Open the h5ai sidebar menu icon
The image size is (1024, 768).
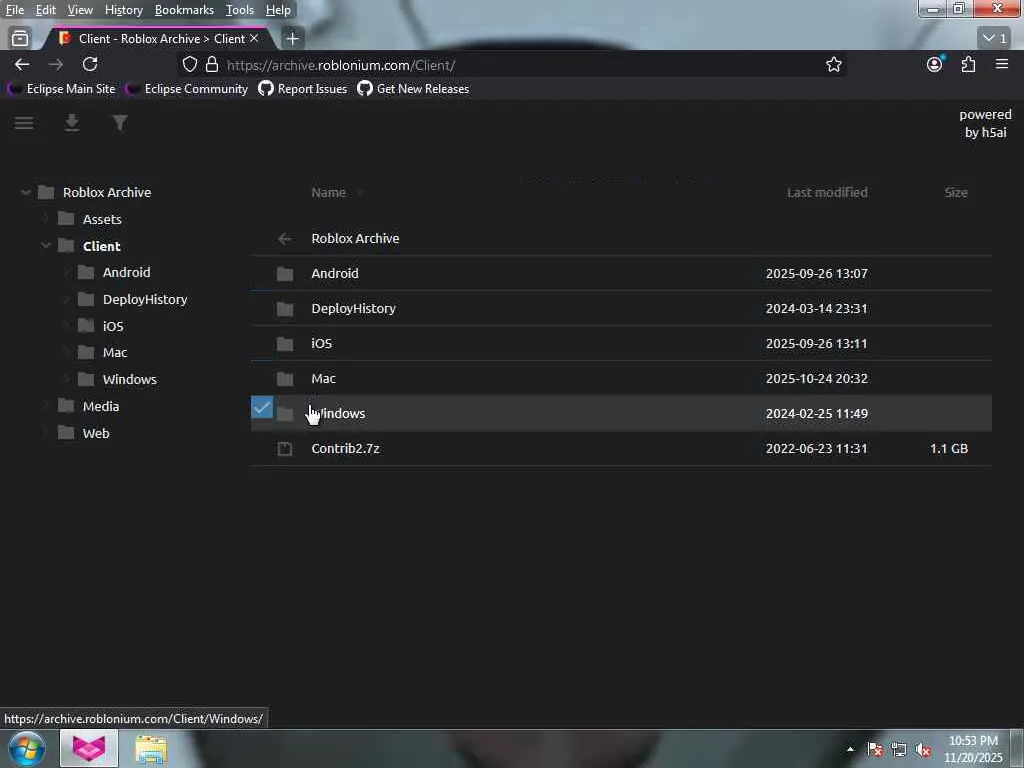click(24, 123)
